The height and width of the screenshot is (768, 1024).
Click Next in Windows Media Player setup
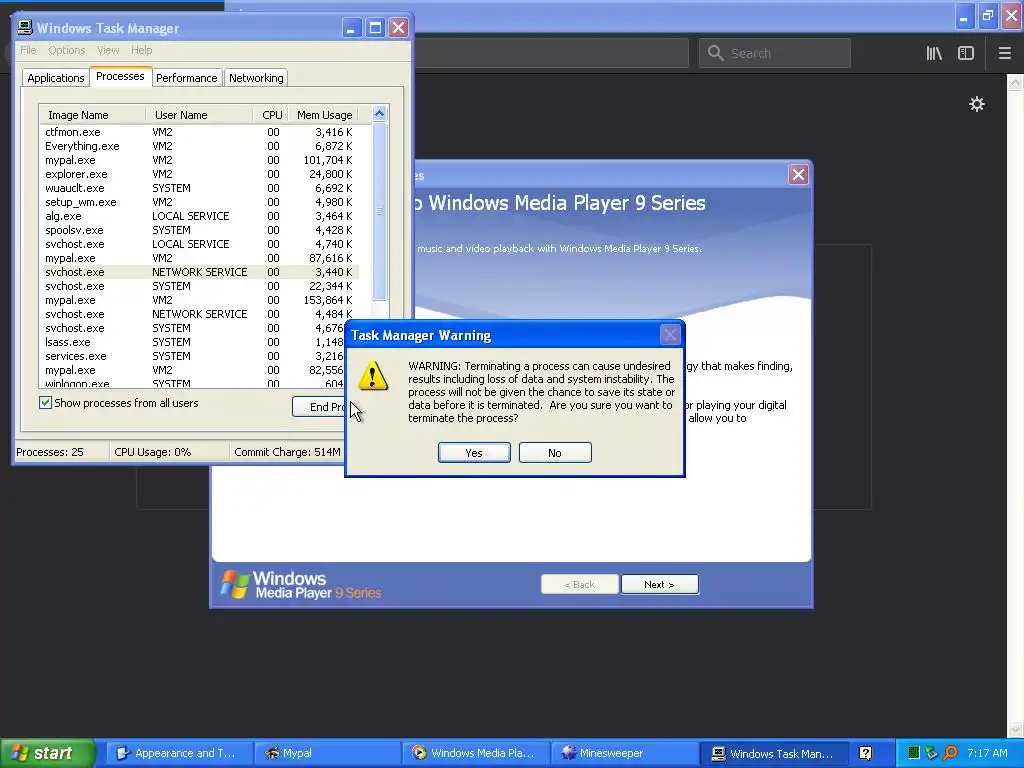[x=660, y=584]
